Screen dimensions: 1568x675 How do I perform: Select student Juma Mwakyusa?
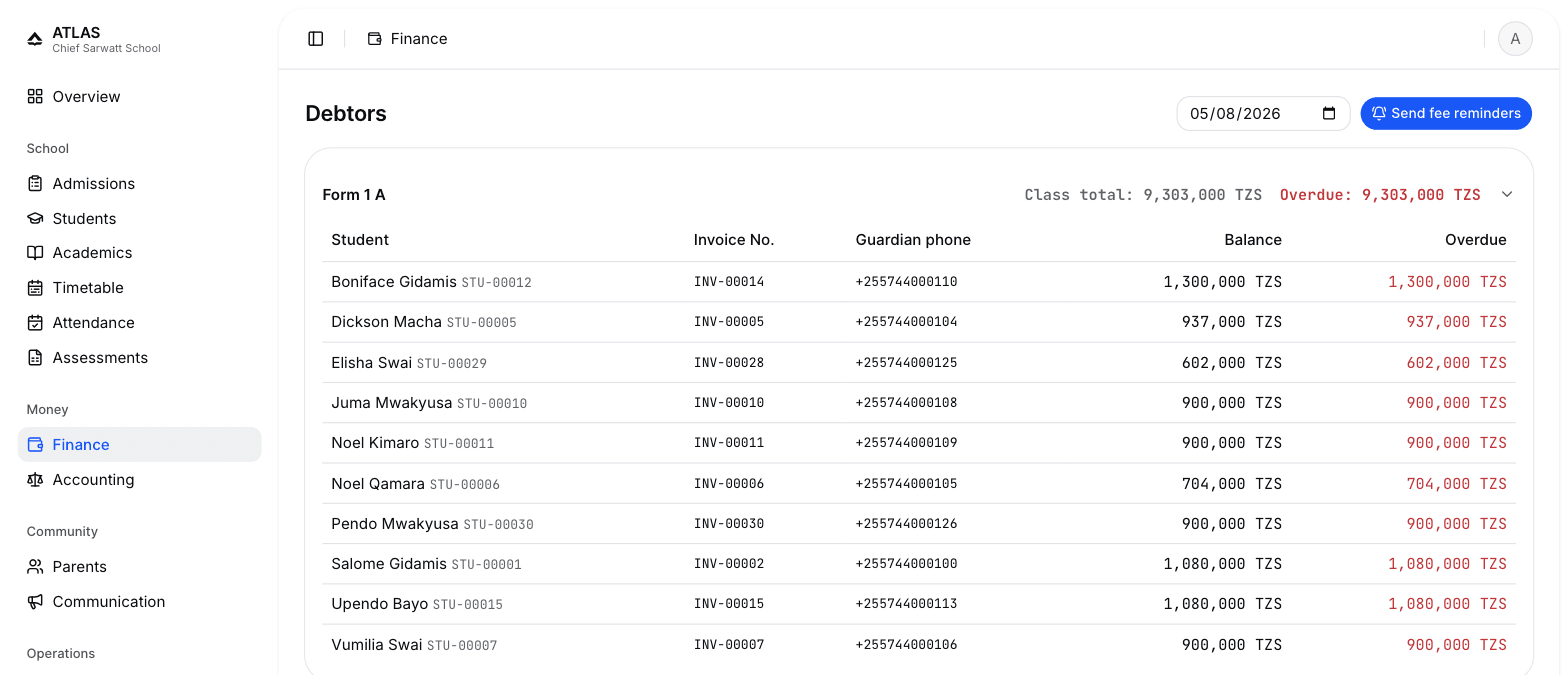click(x=392, y=403)
